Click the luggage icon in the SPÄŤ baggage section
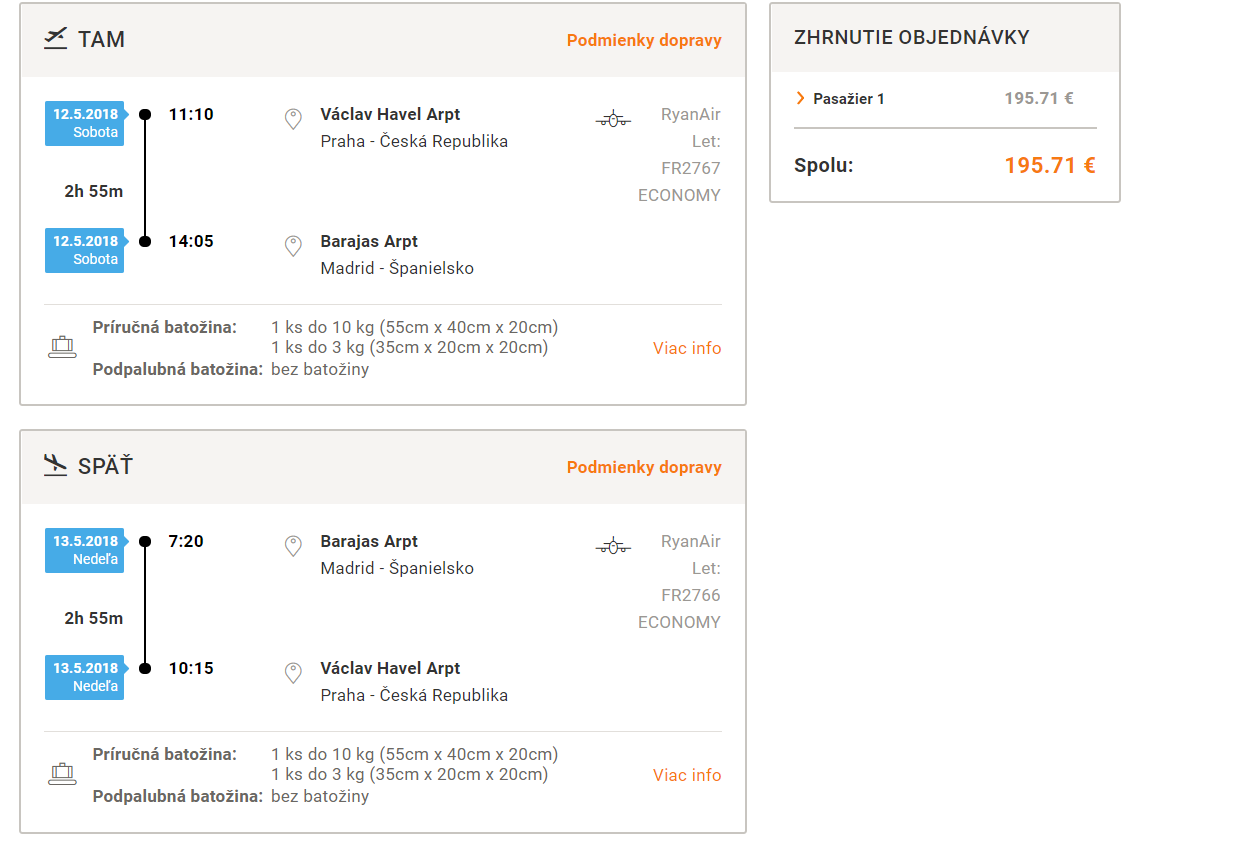The height and width of the screenshot is (852, 1256). 62,775
